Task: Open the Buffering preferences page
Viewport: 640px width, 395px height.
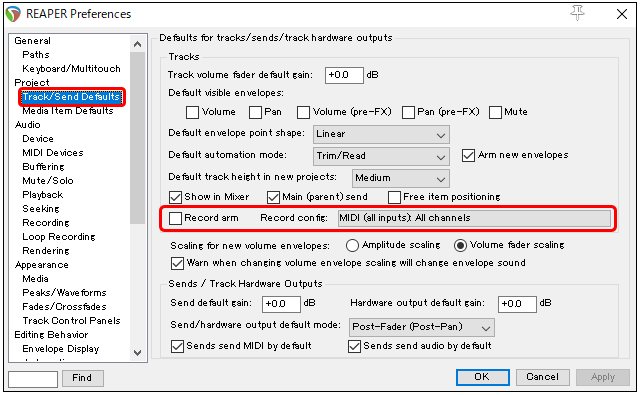Action: pos(44,167)
